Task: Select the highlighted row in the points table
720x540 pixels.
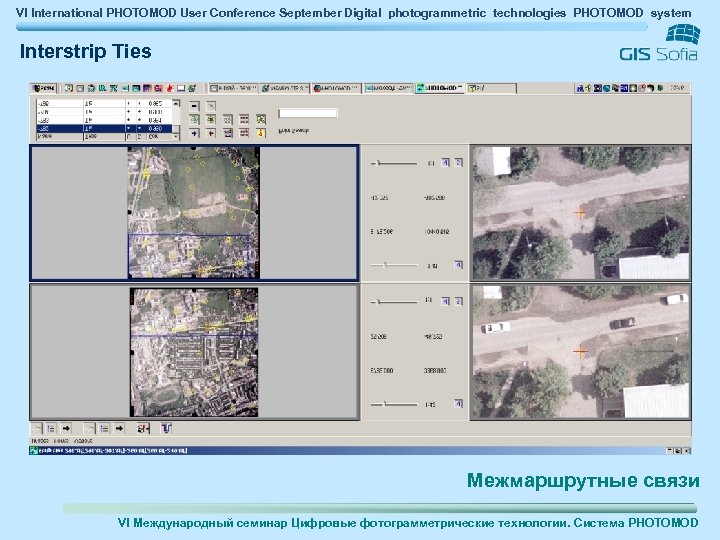Action: click(104, 129)
